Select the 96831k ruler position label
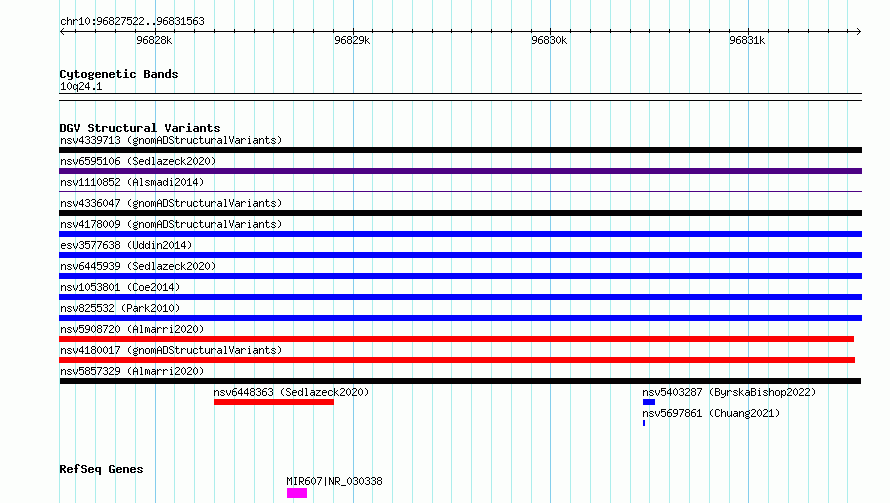 click(747, 40)
